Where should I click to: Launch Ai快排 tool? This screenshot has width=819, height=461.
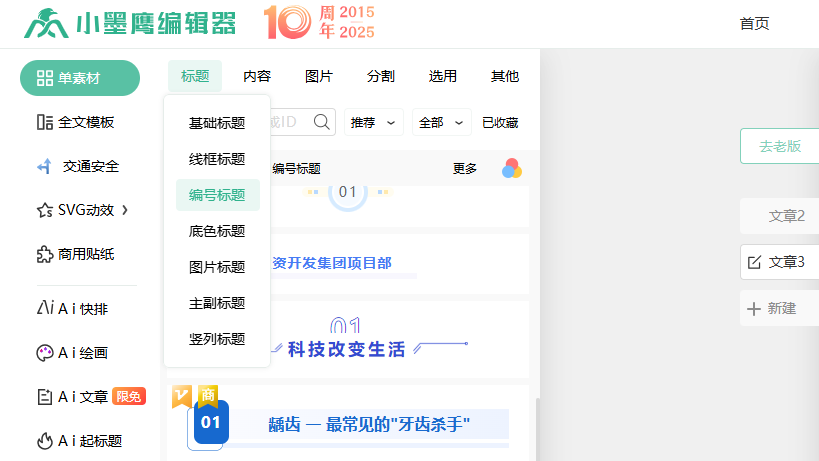point(73,309)
